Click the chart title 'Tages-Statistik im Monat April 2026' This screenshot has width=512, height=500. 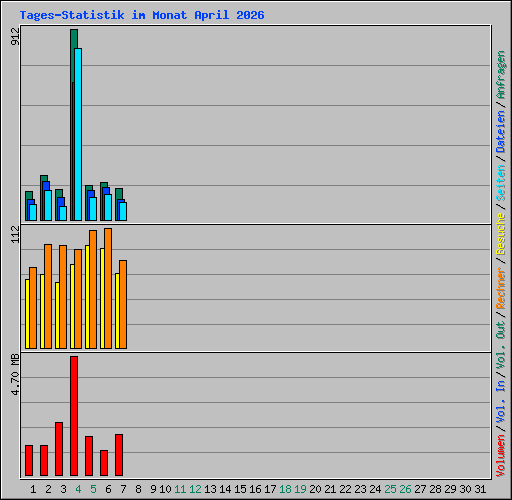point(142,15)
